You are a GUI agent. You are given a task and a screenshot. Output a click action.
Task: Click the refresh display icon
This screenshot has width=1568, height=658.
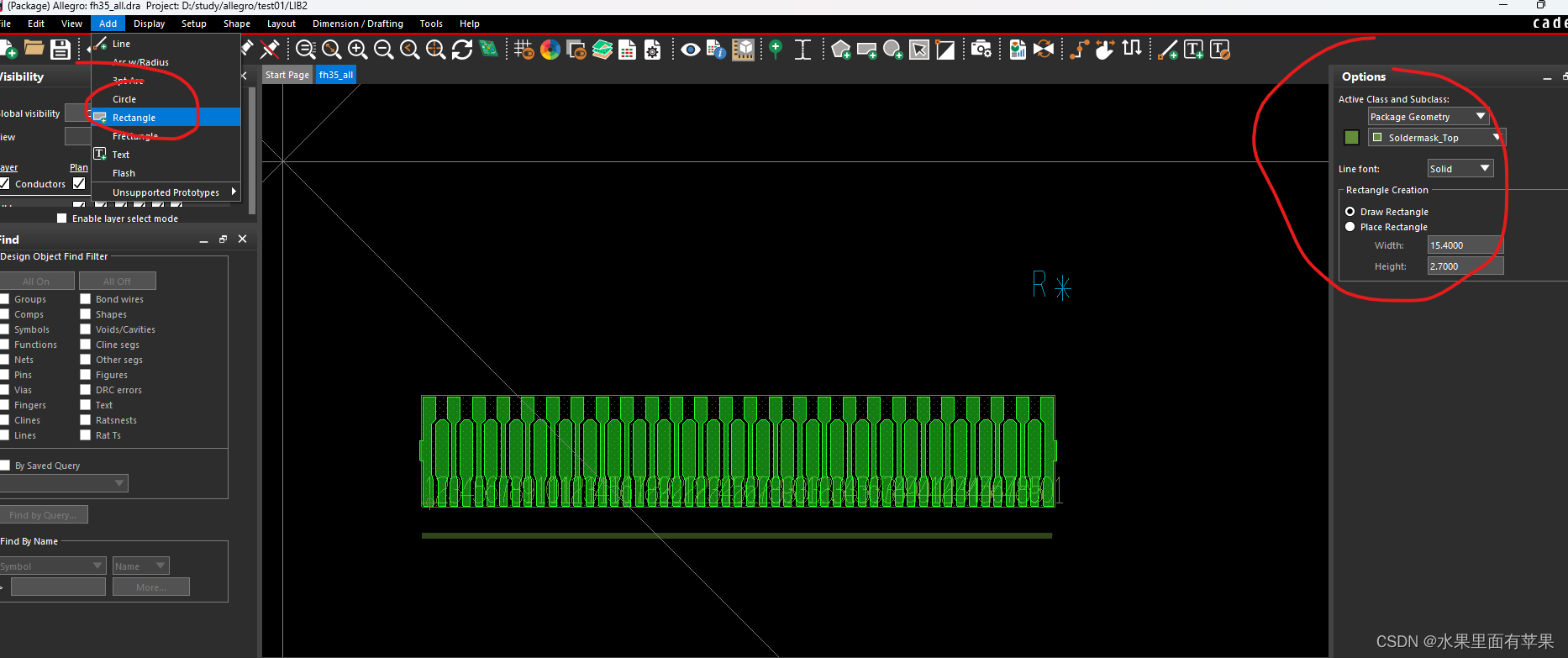pyautogui.click(x=462, y=50)
